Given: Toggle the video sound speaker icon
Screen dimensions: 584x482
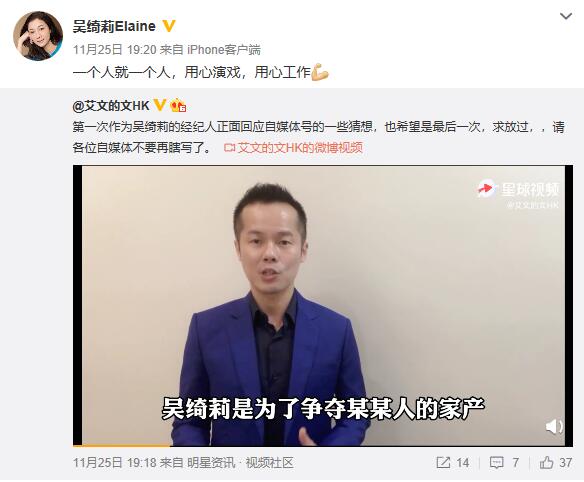Looking at the screenshot, I should pyautogui.click(x=554, y=426).
